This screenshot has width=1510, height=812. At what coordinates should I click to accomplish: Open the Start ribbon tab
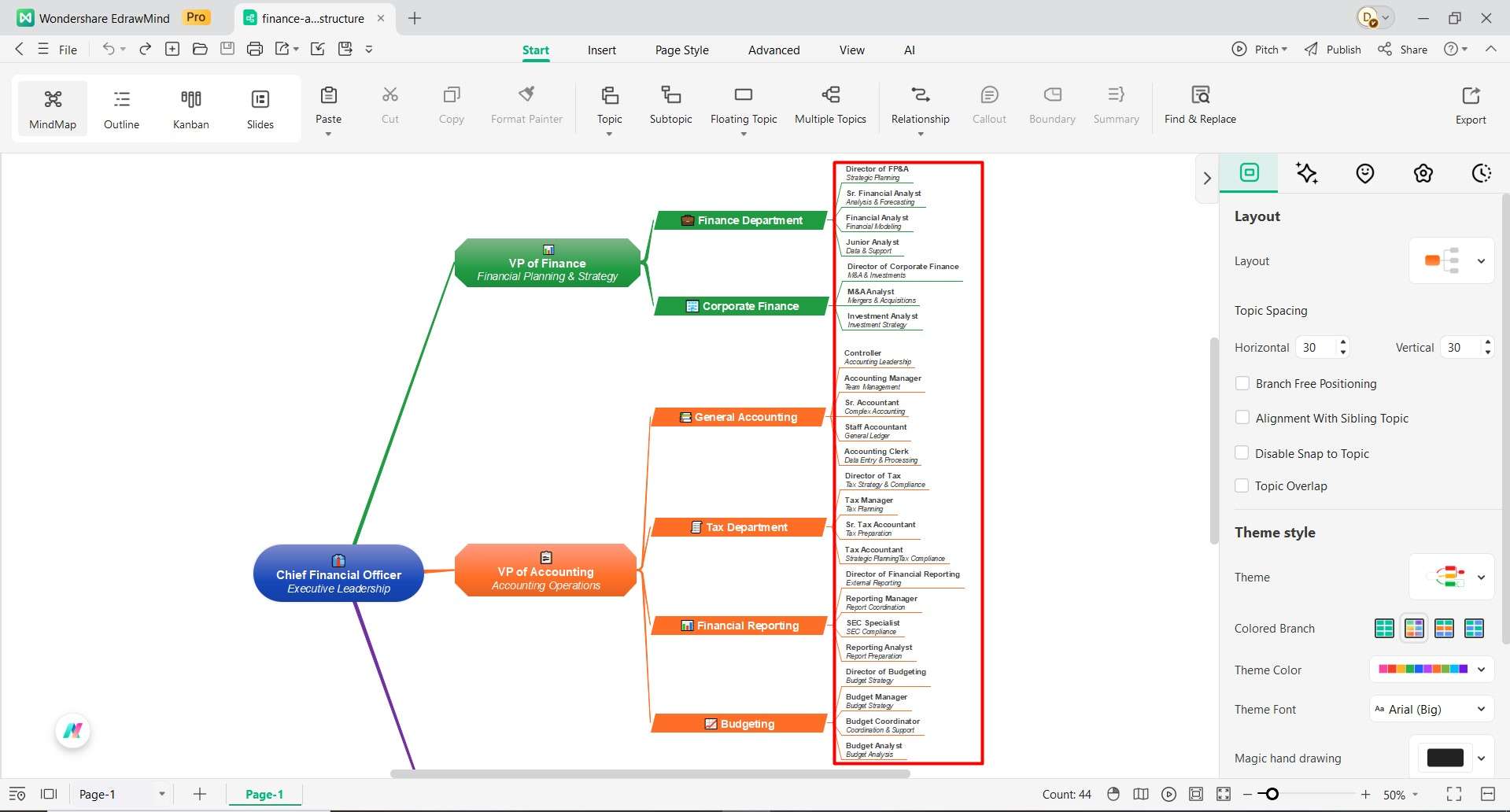tap(536, 50)
